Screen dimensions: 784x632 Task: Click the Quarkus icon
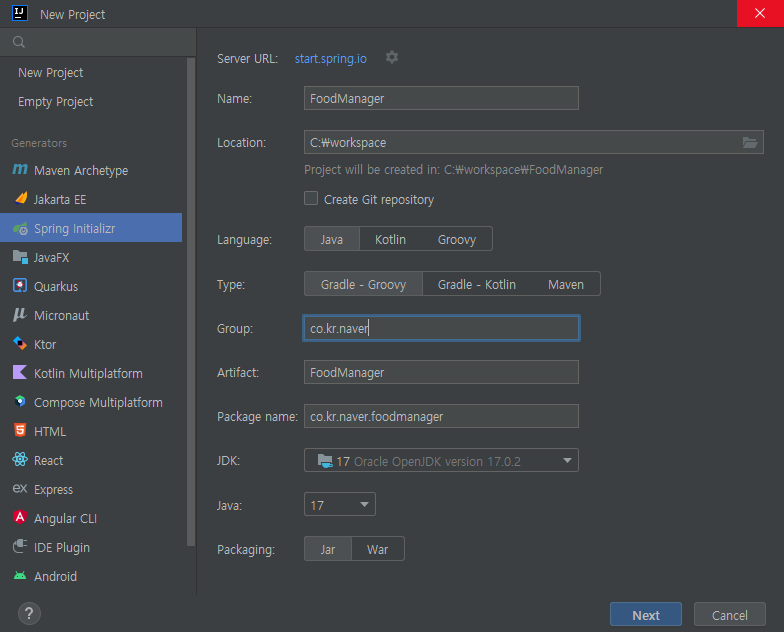[20, 286]
